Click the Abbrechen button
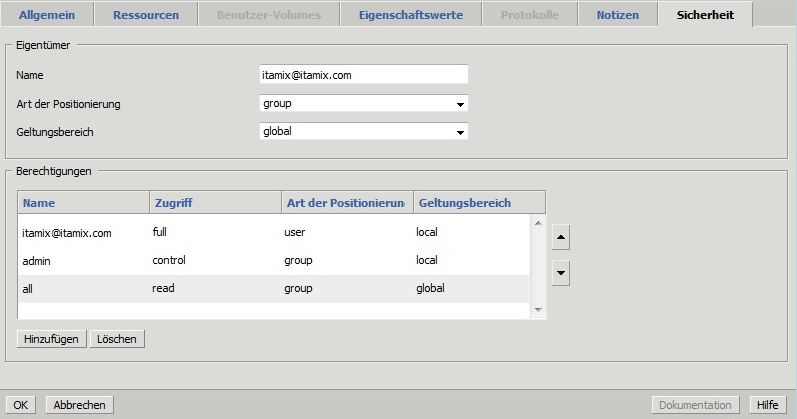797x419 pixels. tap(79, 405)
